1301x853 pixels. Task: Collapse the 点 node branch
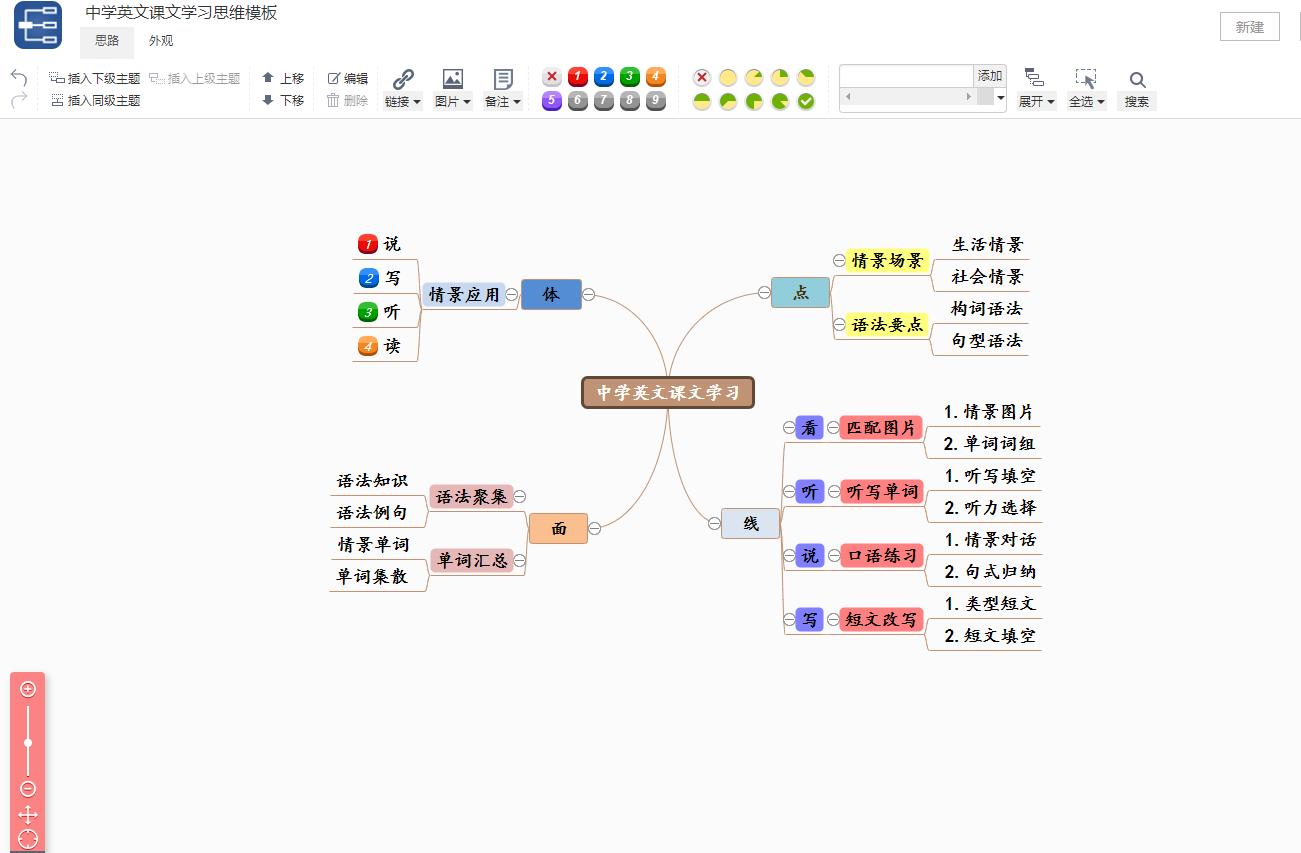click(764, 292)
